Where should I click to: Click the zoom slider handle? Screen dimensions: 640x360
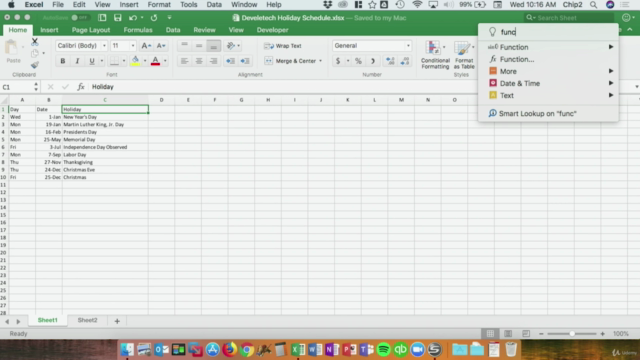(x=572, y=333)
